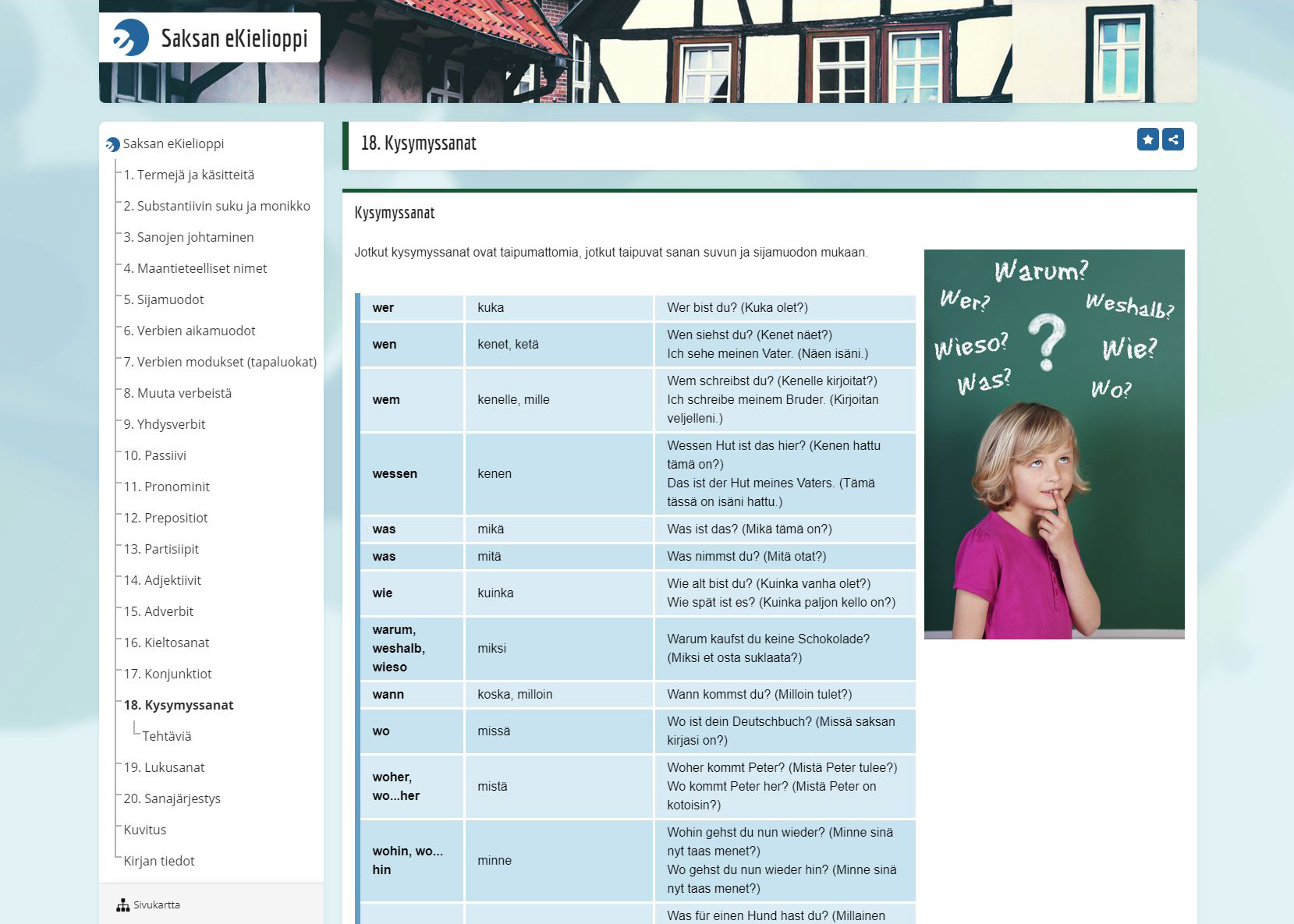Click the girl with question words image

tap(1054, 444)
